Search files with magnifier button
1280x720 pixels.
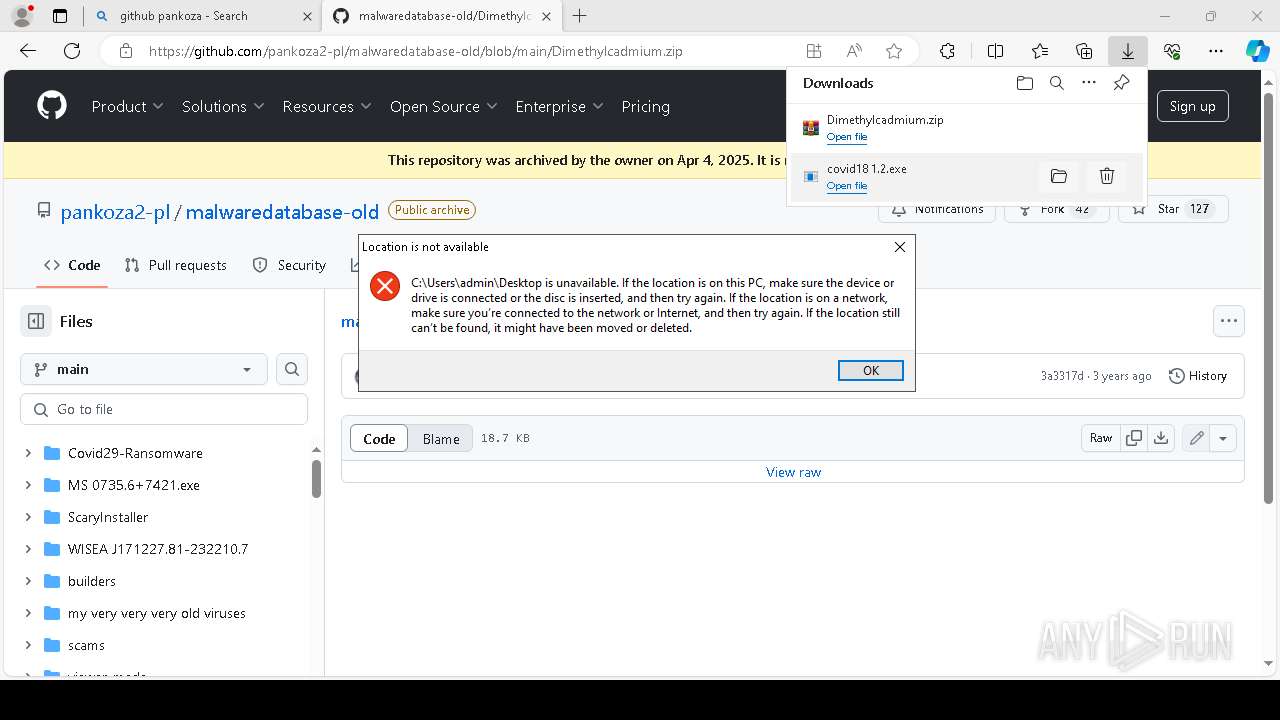292,369
